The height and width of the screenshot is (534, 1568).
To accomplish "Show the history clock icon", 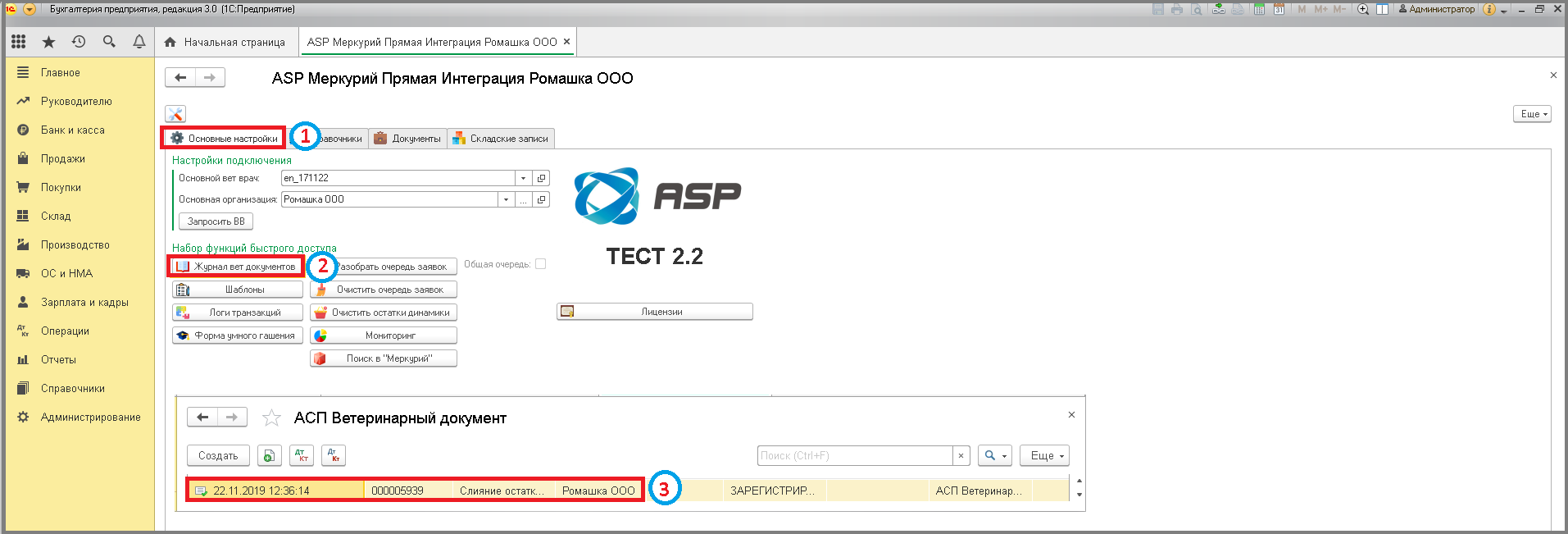I will [x=79, y=42].
